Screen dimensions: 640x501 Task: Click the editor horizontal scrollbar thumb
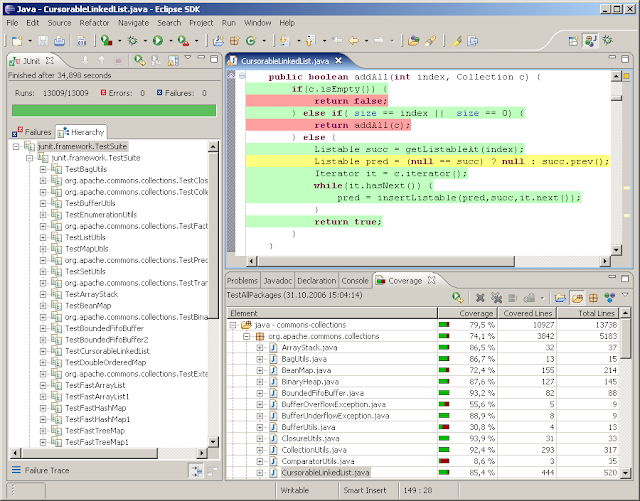(x=386, y=261)
